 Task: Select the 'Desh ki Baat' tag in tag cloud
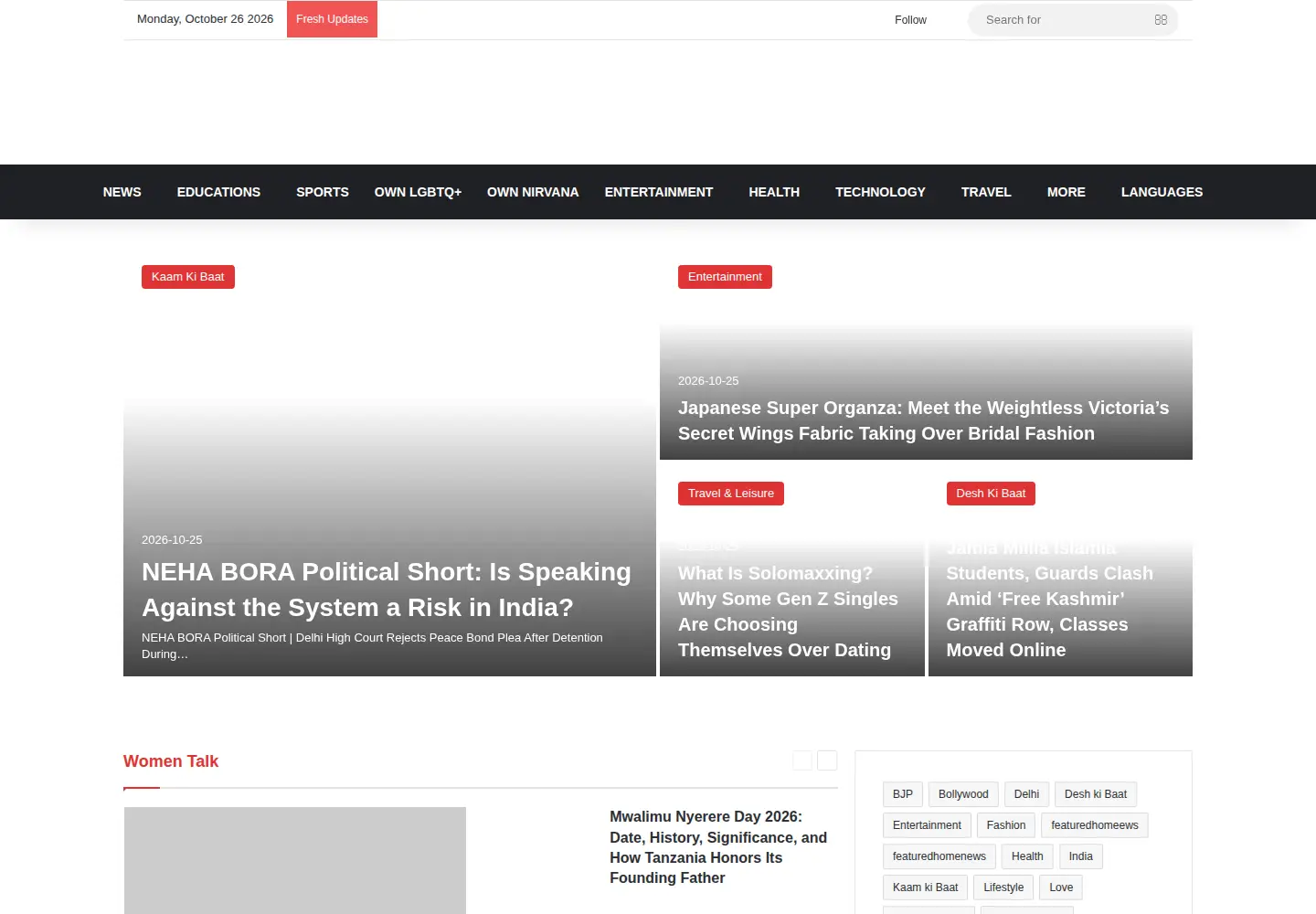1096,794
